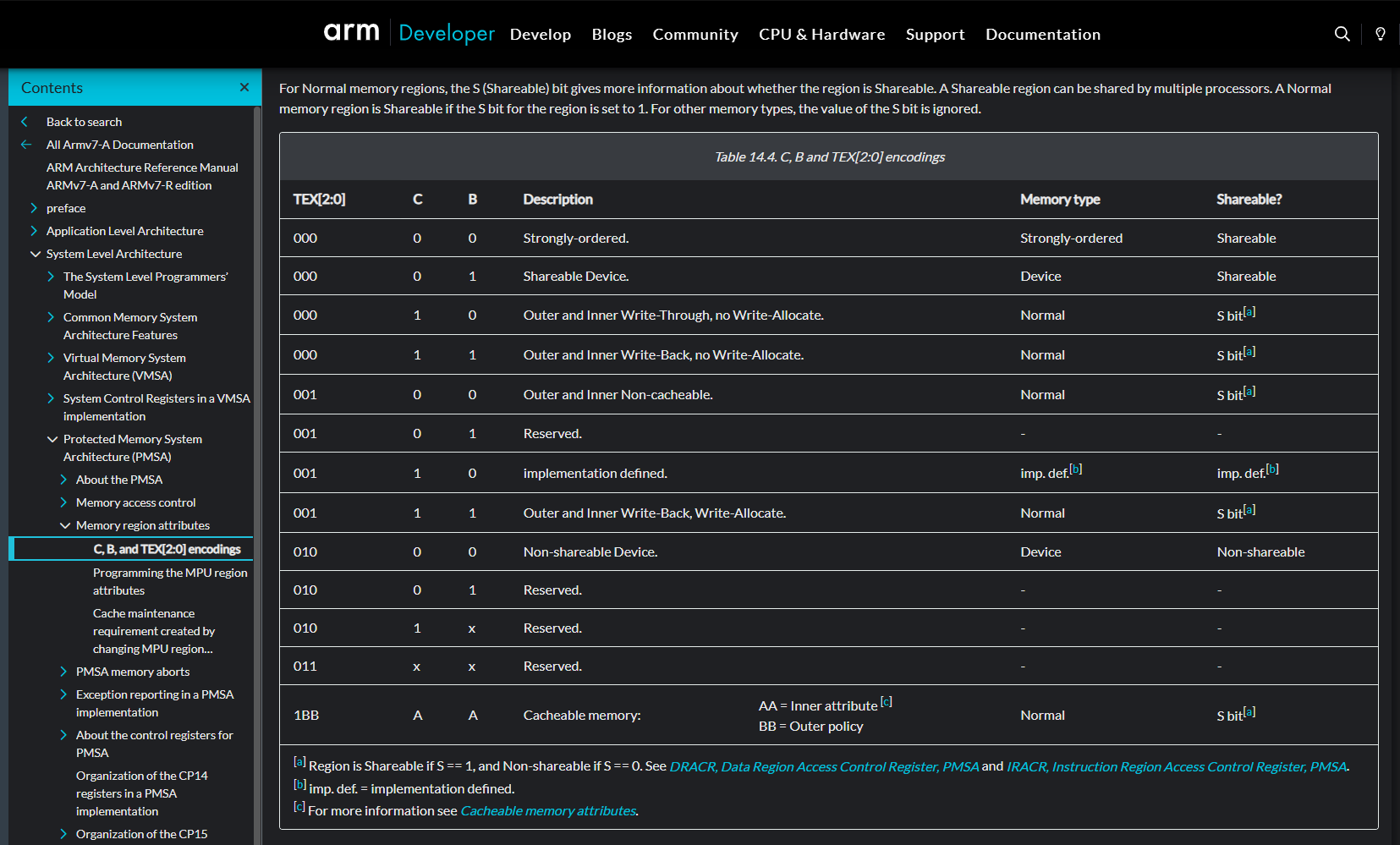Click the lightbulb icon in header
The width and height of the screenshot is (1400, 845).
[1380, 34]
